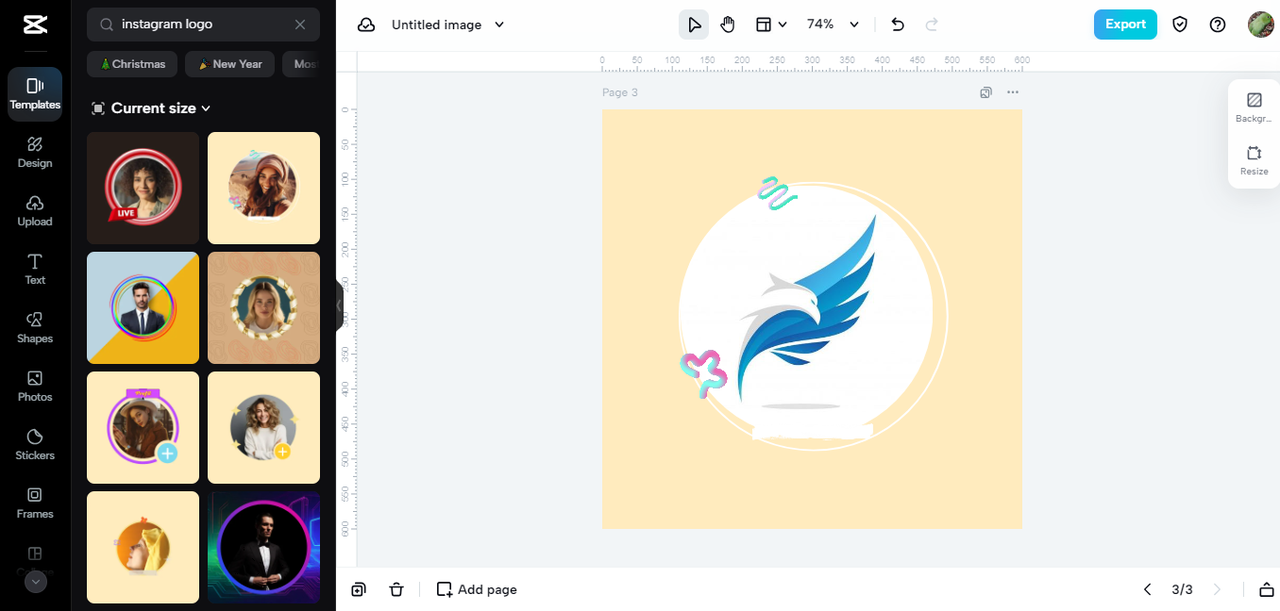Choose the grey circle yellow plus template
This screenshot has height=611, width=1280.
pos(264,428)
